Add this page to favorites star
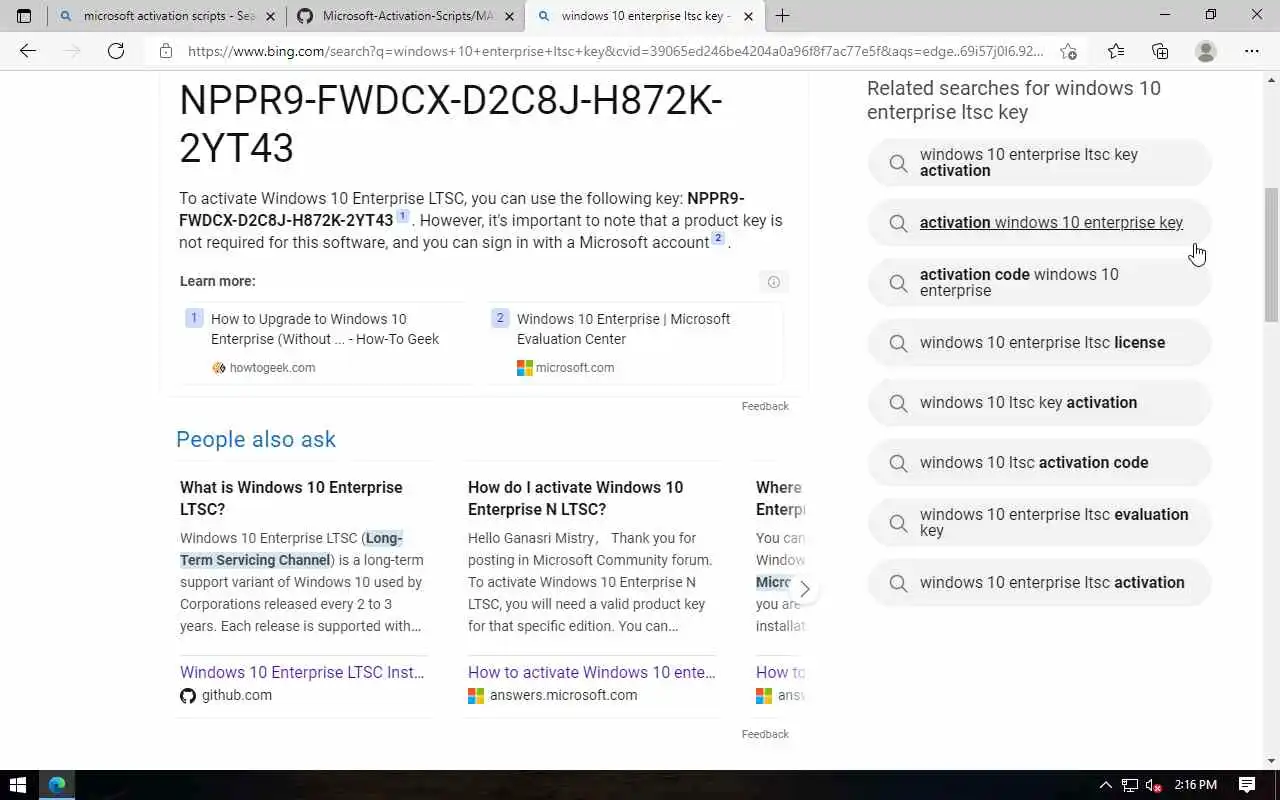The height and width of the screenshot is (800, 1280). pos(1069,51)
